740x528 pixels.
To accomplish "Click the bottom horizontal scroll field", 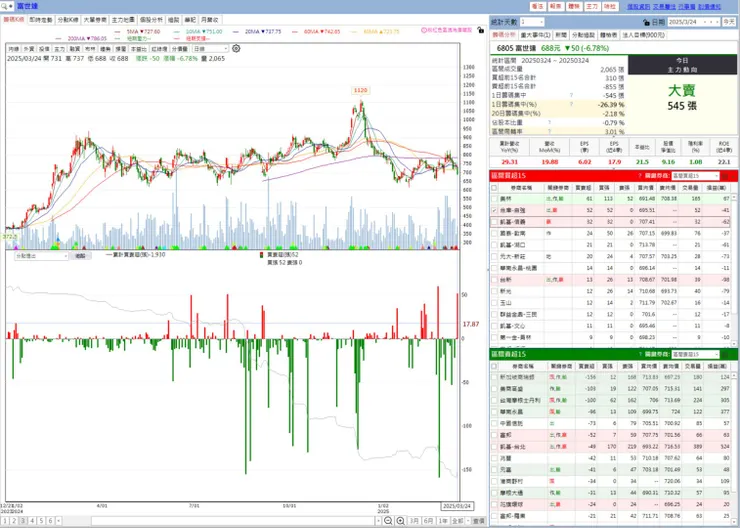I will tap(233, 521).
